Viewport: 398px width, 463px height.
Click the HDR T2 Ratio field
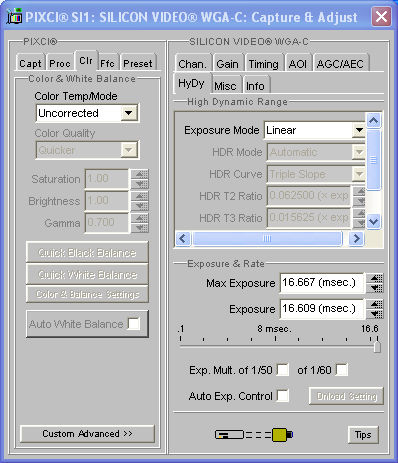(x=309, y=196)
